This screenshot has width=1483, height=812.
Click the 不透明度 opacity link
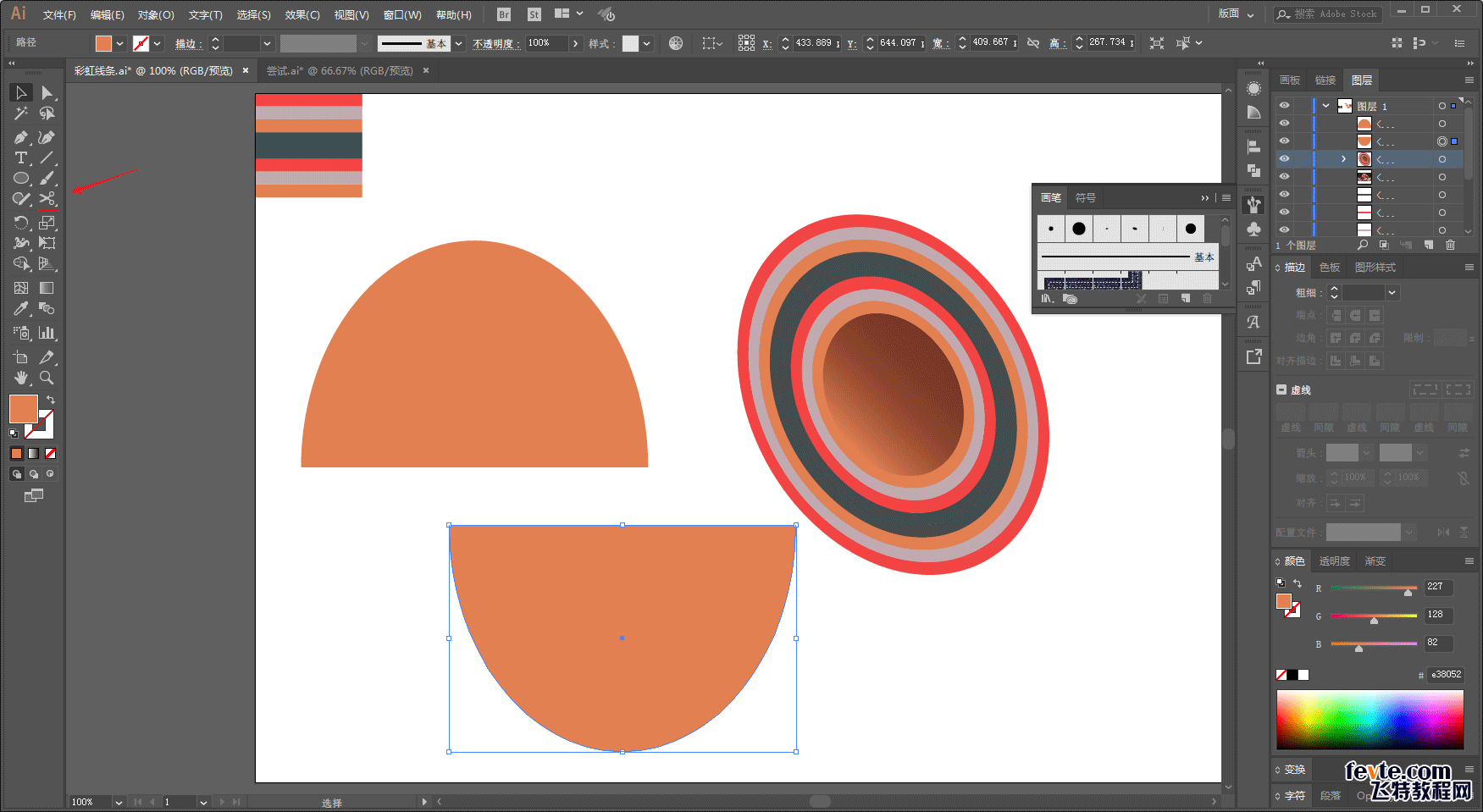[x=494, y=44]
